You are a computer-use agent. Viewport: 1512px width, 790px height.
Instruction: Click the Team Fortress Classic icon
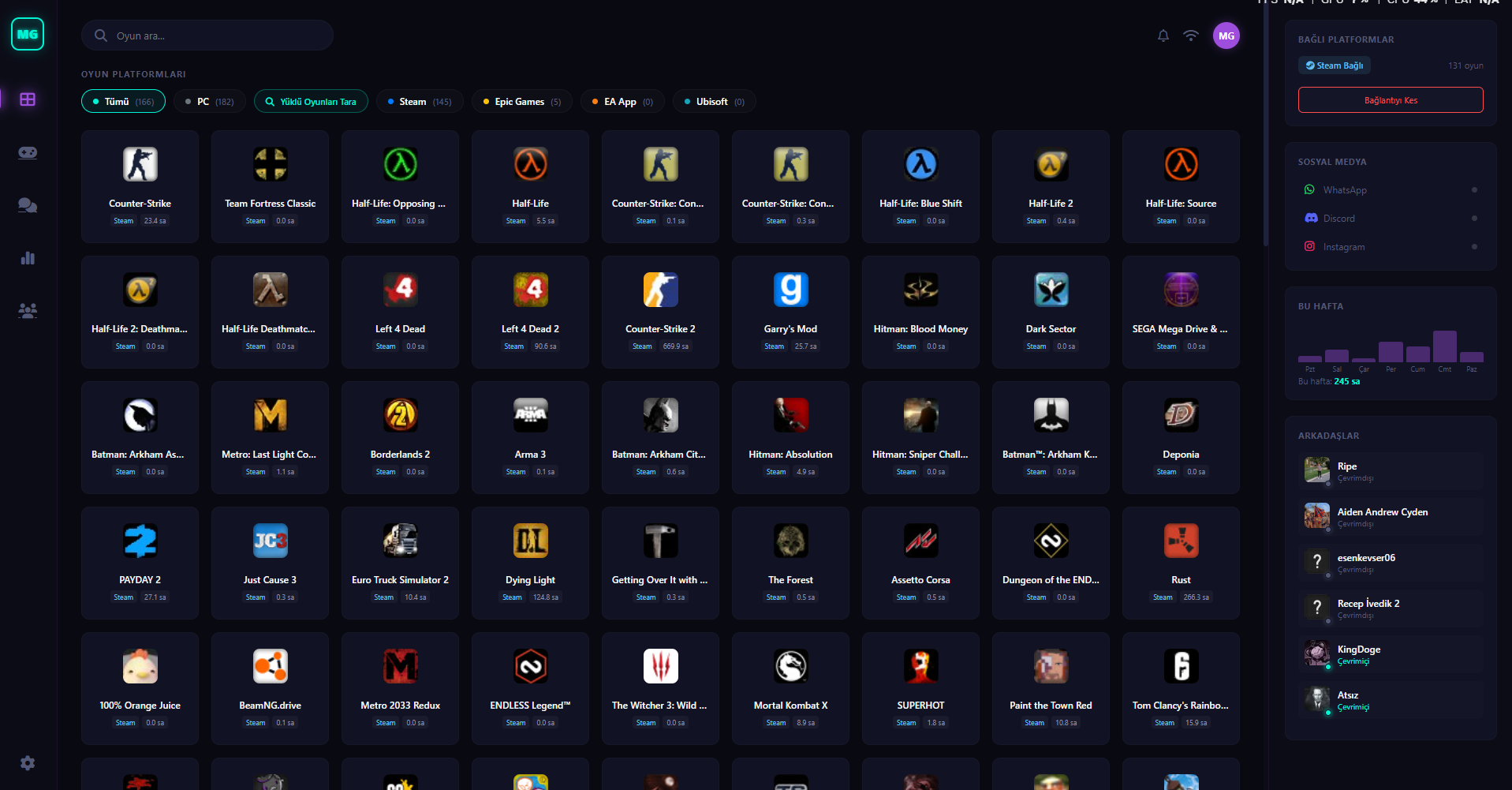pos(271,164)
